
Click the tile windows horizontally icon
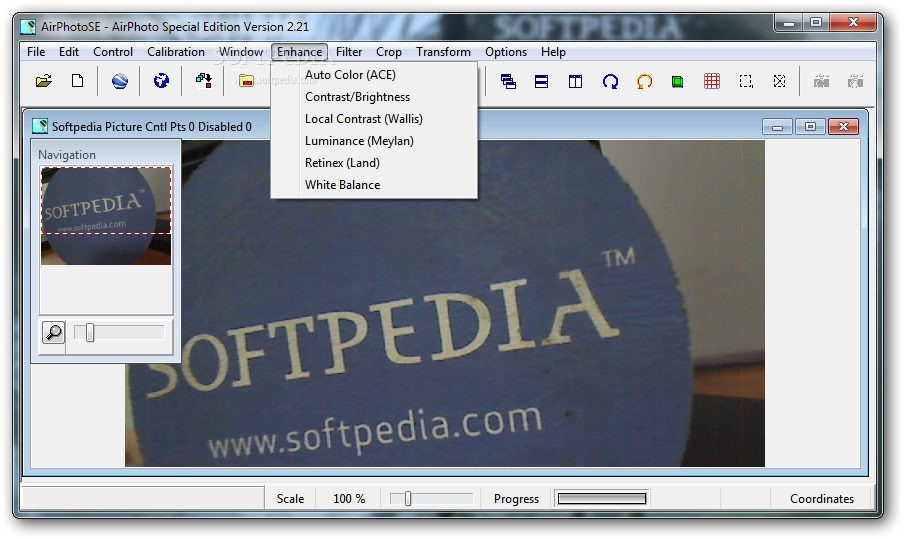coord(541,81)
